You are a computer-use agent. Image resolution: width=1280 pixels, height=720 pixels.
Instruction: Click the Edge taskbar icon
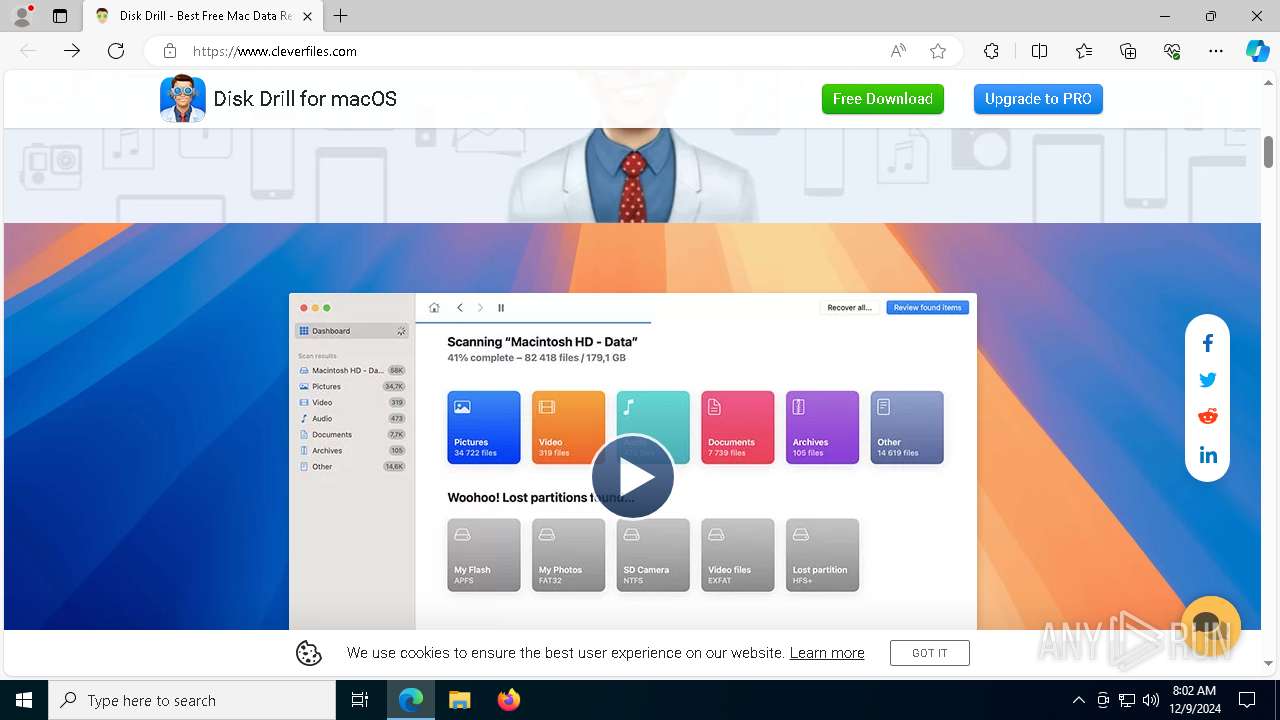click(411, 700)
